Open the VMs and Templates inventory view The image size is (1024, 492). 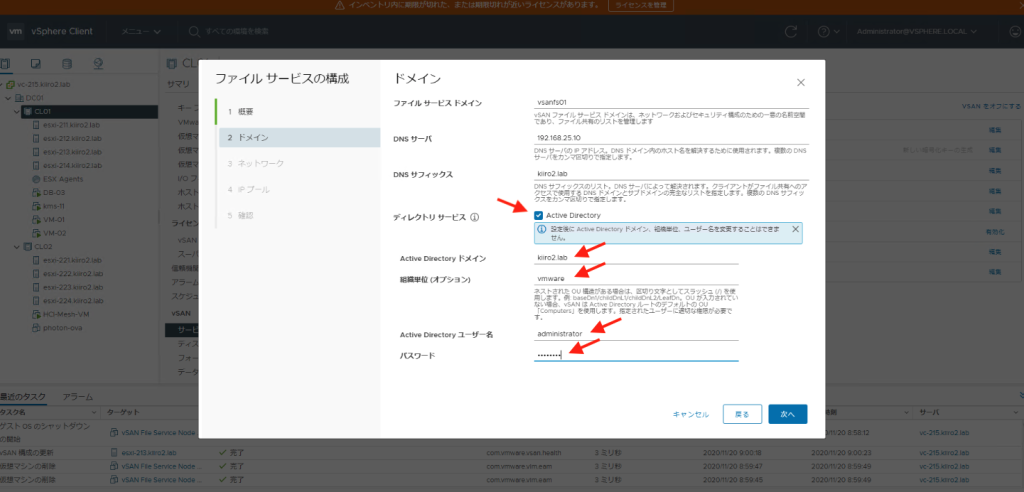point(37,64)
